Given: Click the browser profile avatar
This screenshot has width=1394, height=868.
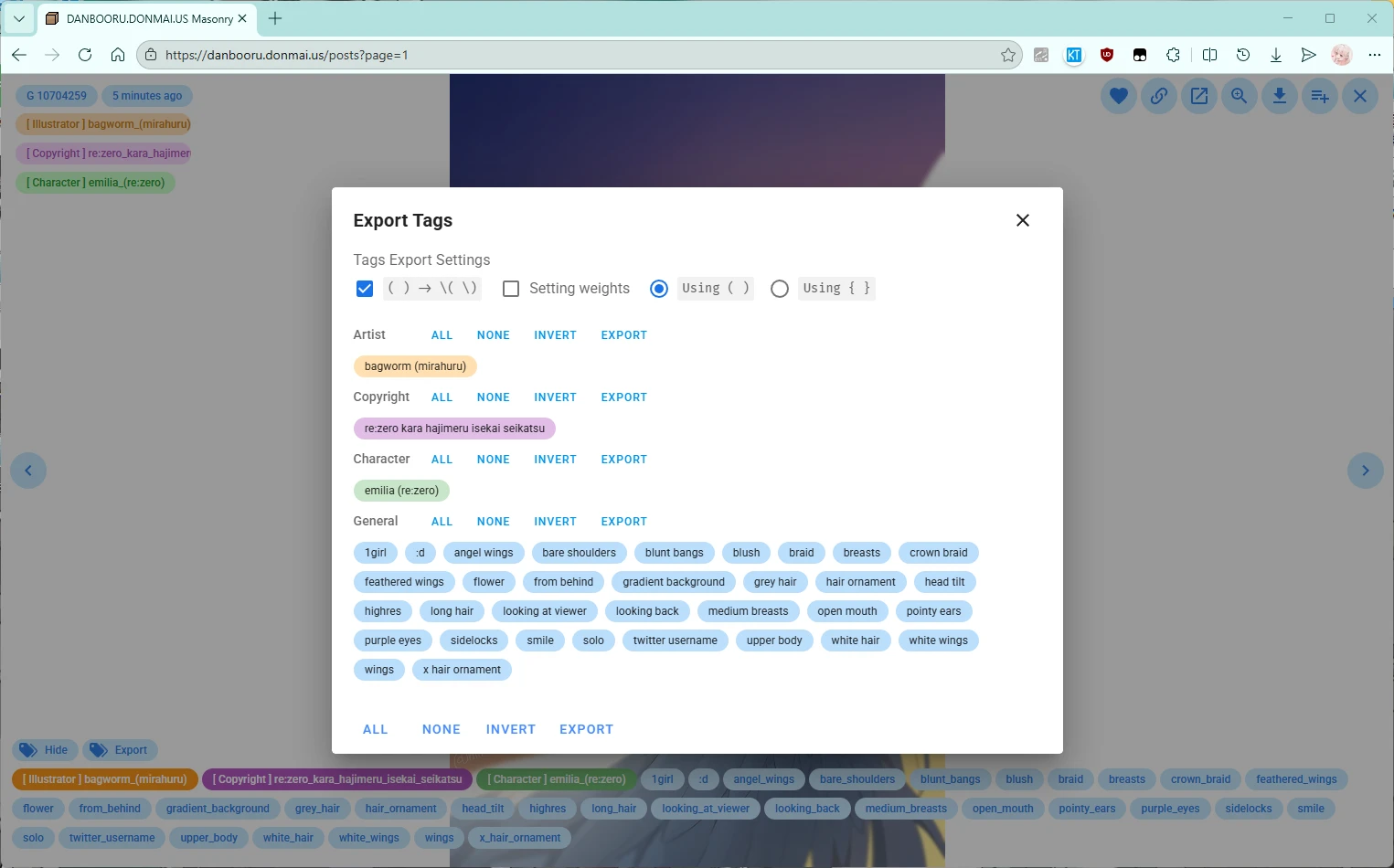Looking at the screenshot, I should click(1341, 55).
